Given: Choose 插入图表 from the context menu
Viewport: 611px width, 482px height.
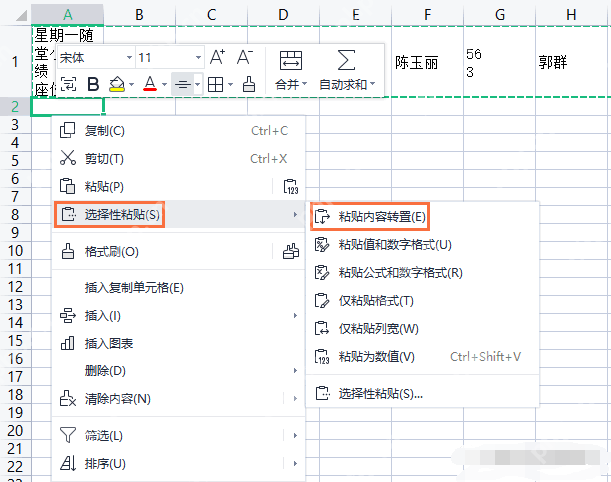Looking at the screenshot, I should point(178,343).
